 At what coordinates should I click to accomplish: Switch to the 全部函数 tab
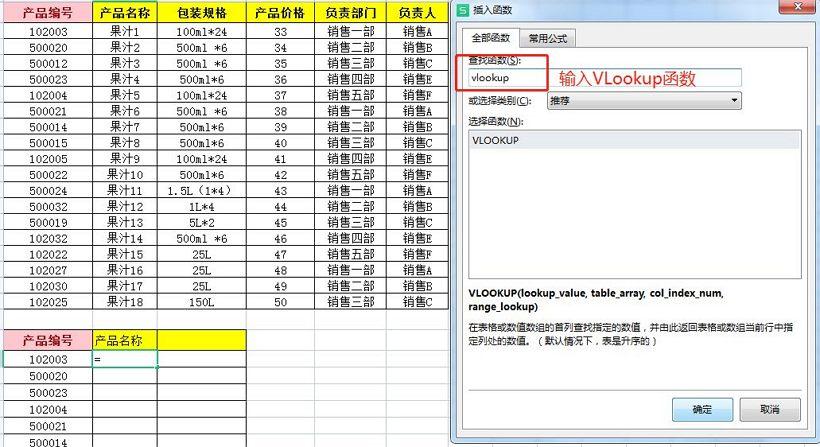pos(491,38)
